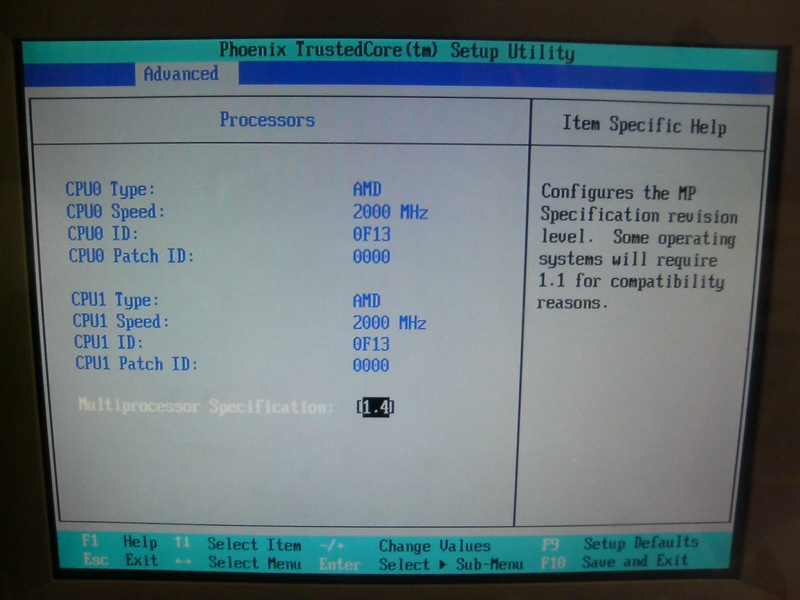Click the help text about MP Specification
The height and width of the screenshot is (600, 800).
pos(639,247)
